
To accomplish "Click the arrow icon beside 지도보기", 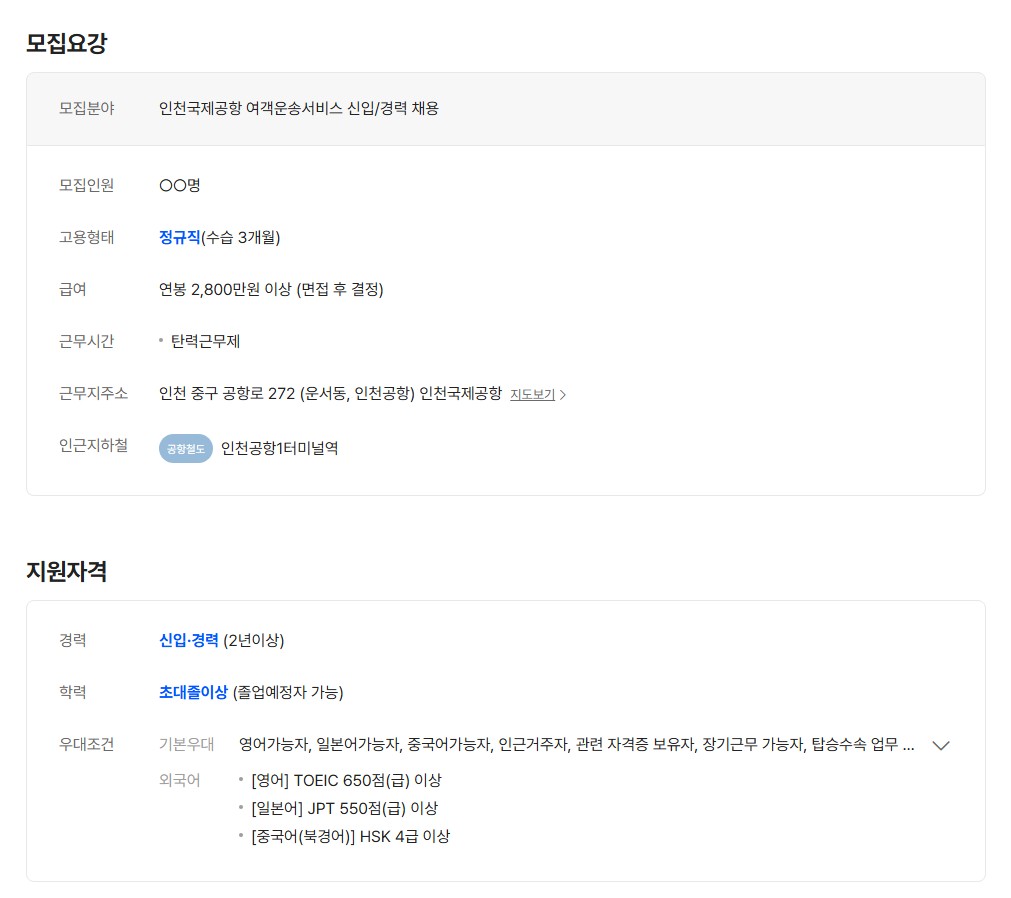I will [563, 395].
